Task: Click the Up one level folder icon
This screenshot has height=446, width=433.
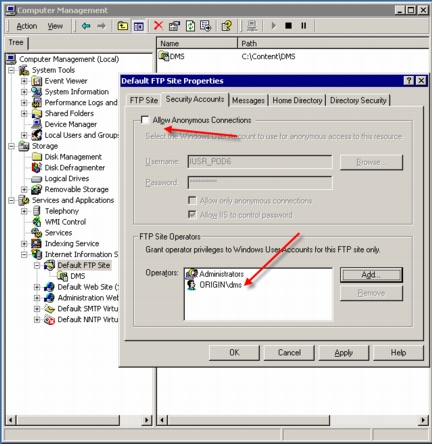Action: (123, 26)
